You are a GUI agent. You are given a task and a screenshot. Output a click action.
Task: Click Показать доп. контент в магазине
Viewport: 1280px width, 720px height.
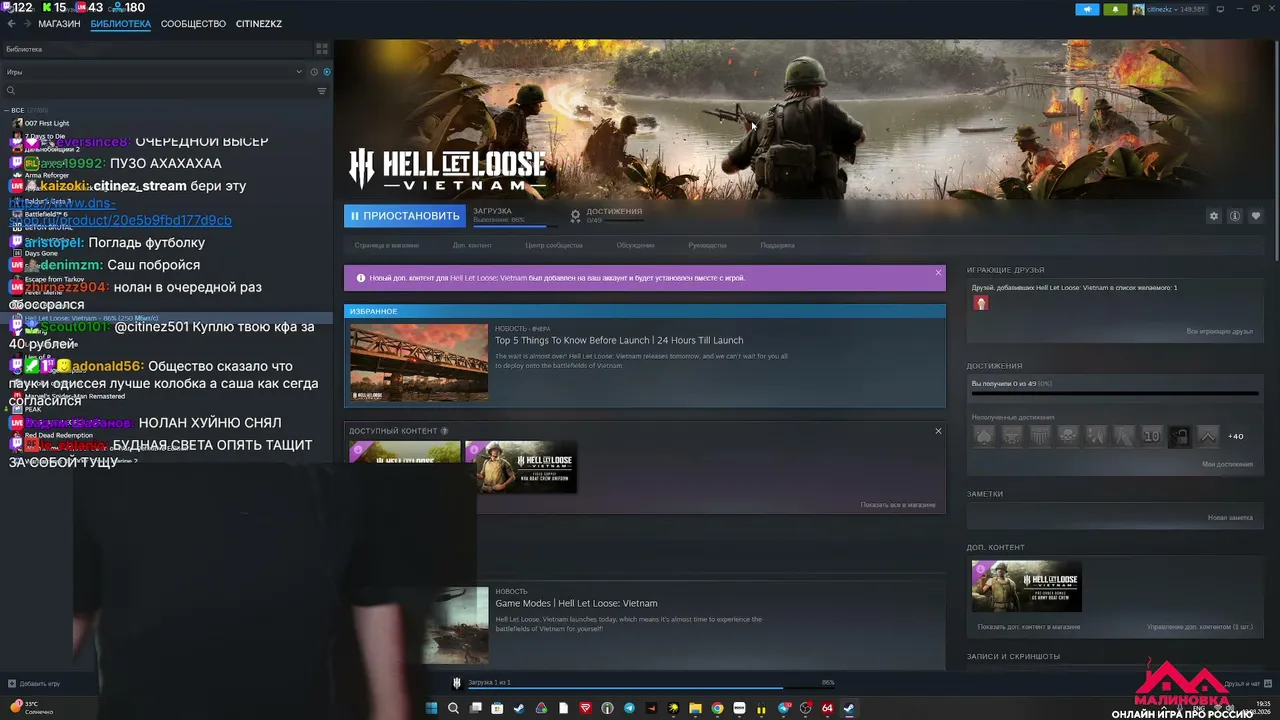[x=1029, y=627]
